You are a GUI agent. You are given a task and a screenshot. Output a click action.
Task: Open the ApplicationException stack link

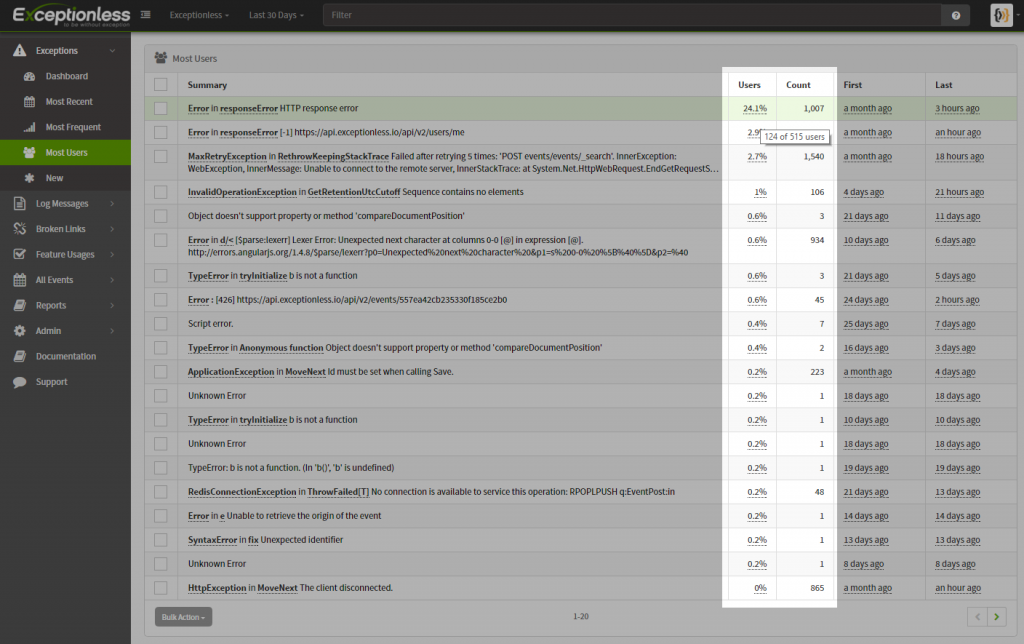(x=231, y=372)
